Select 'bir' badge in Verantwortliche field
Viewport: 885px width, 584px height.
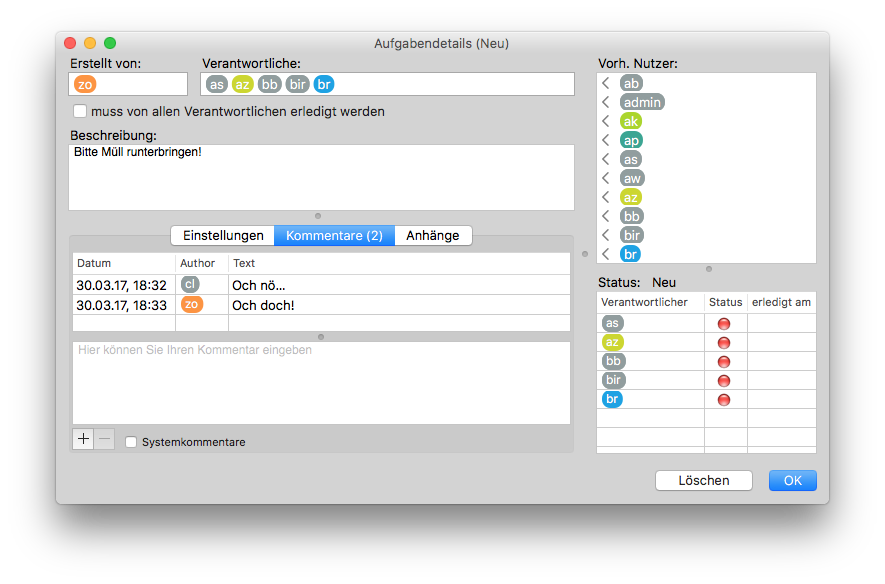[297, 85]
